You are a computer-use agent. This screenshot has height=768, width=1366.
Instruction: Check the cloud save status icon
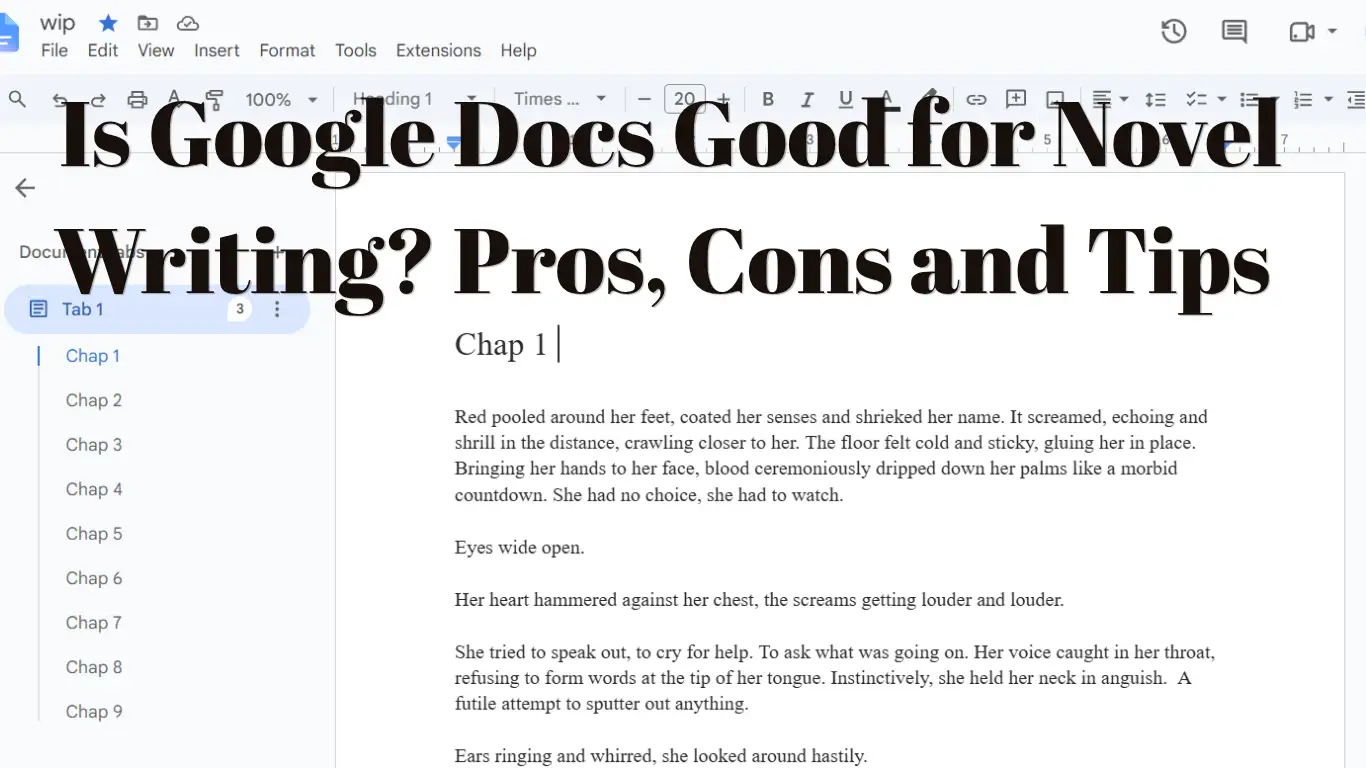[187, 22]
